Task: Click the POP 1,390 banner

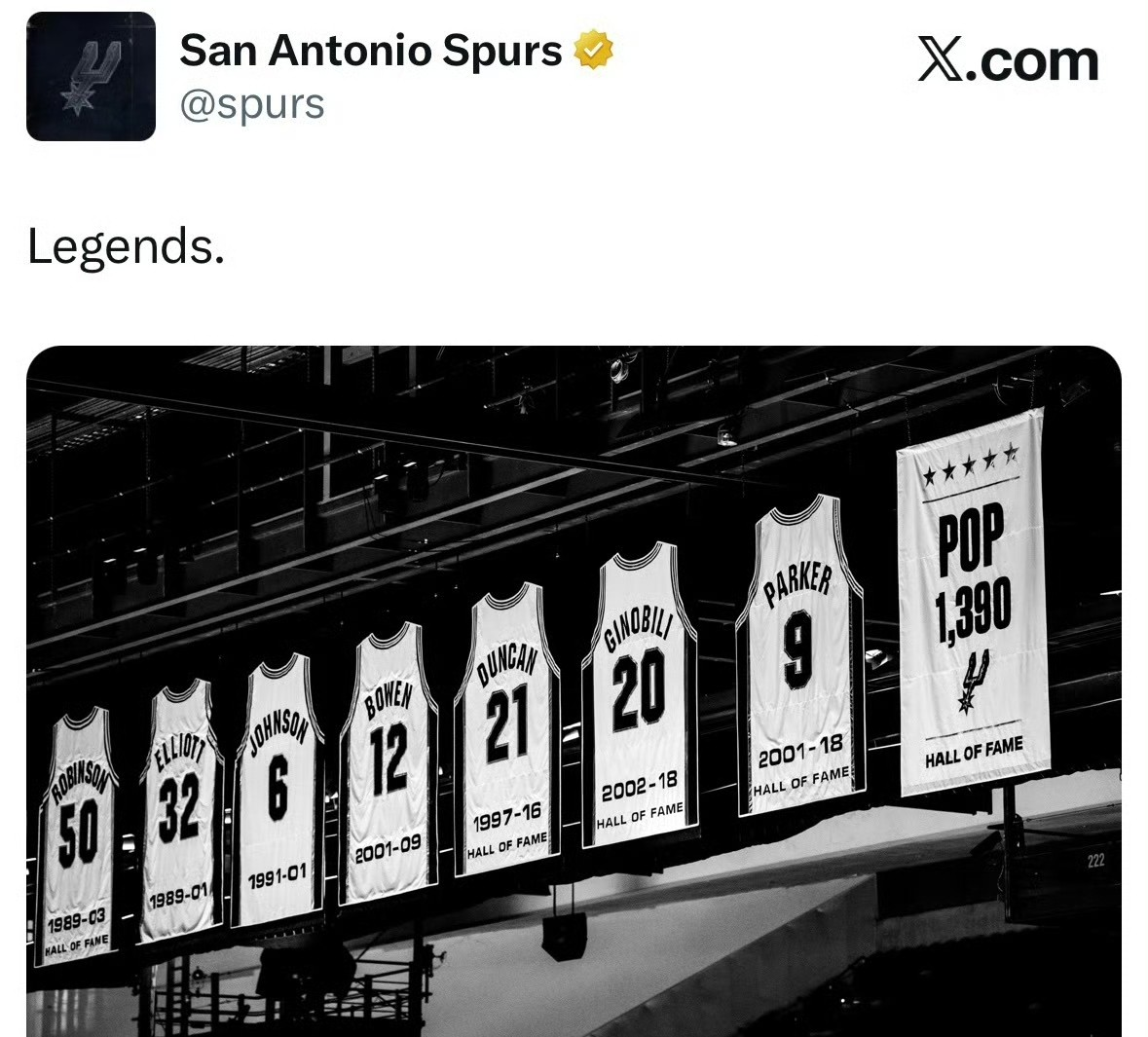Action: click(973, 601)
